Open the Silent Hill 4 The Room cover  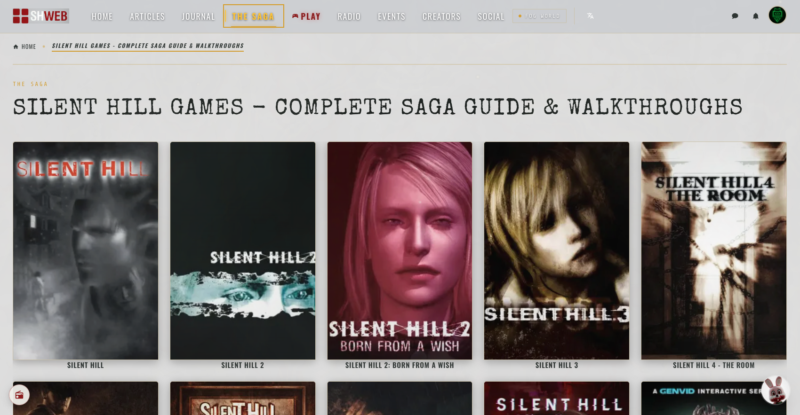click(714, 251)
